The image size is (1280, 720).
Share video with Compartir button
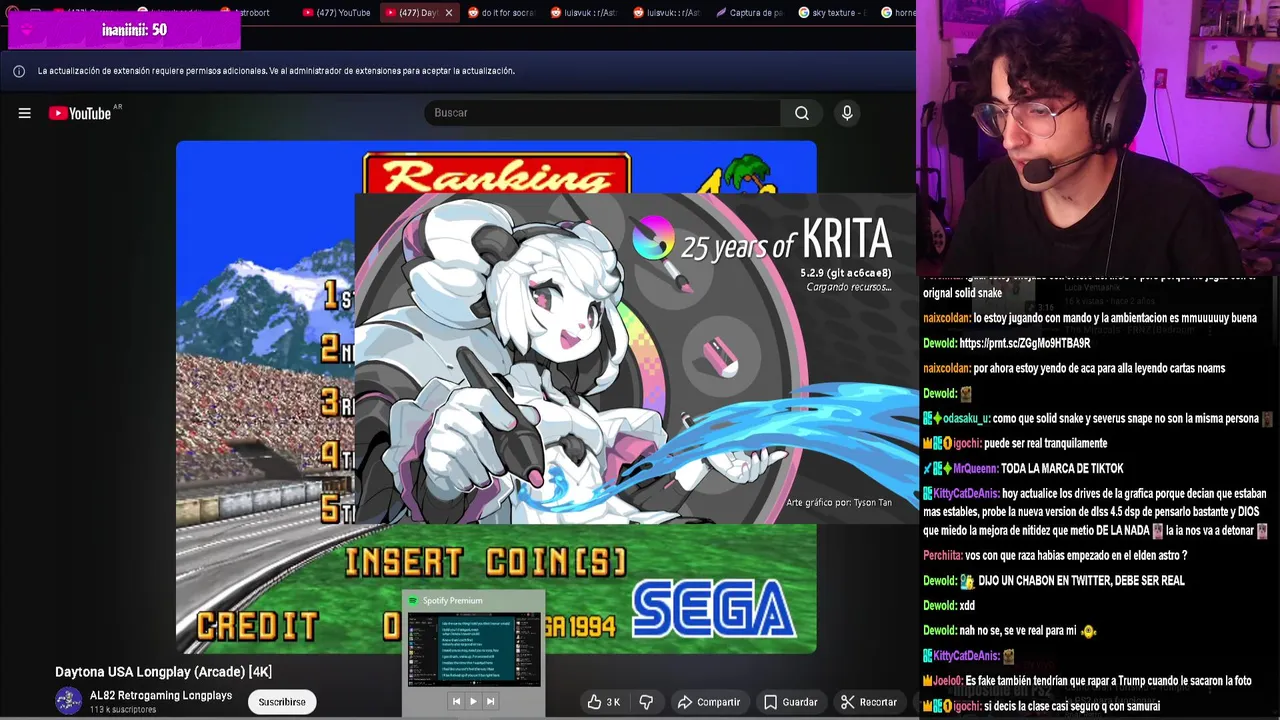point(709,702)
